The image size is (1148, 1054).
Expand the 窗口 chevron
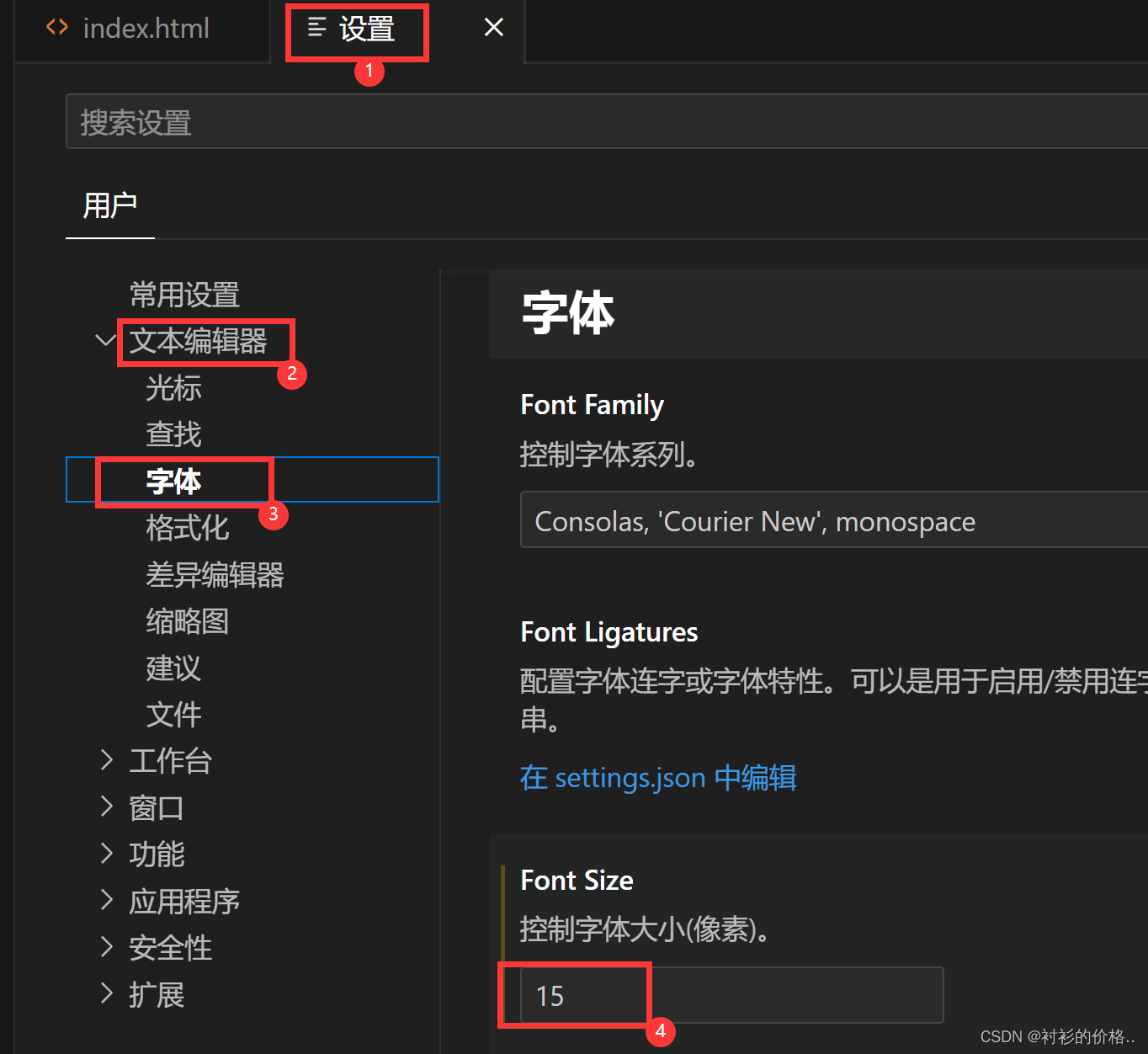point(106,806)
